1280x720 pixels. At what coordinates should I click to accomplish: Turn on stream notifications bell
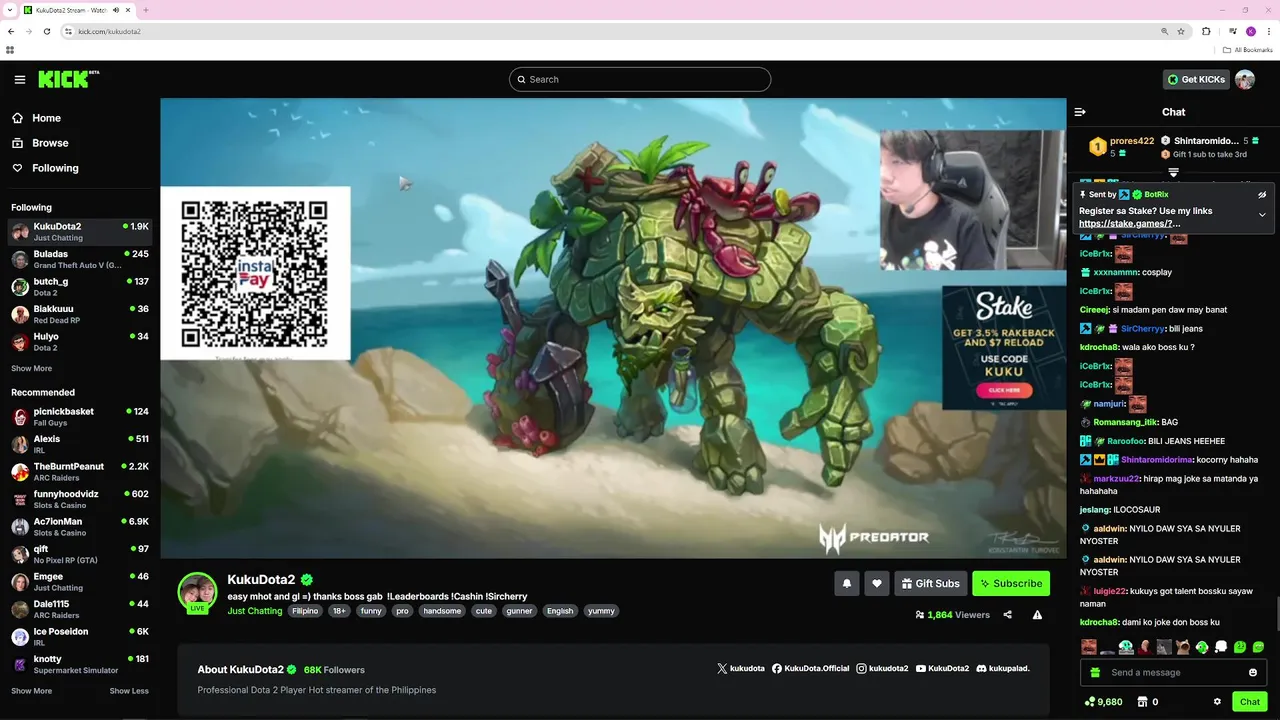coord(847,583)
